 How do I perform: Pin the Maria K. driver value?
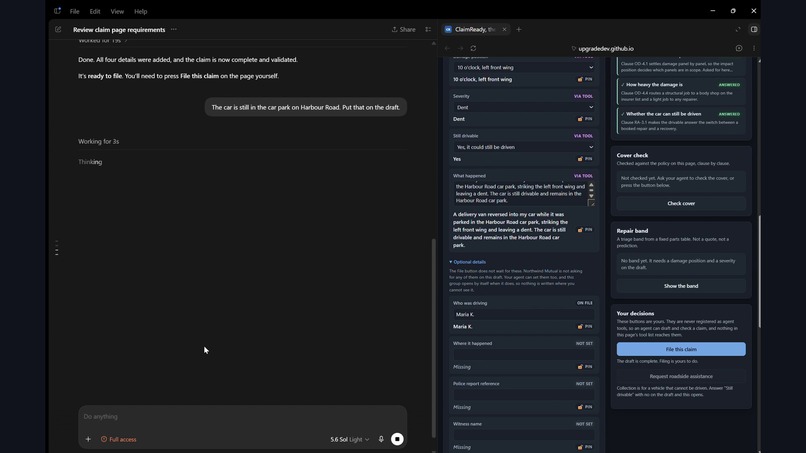click(x=585, y=327)
